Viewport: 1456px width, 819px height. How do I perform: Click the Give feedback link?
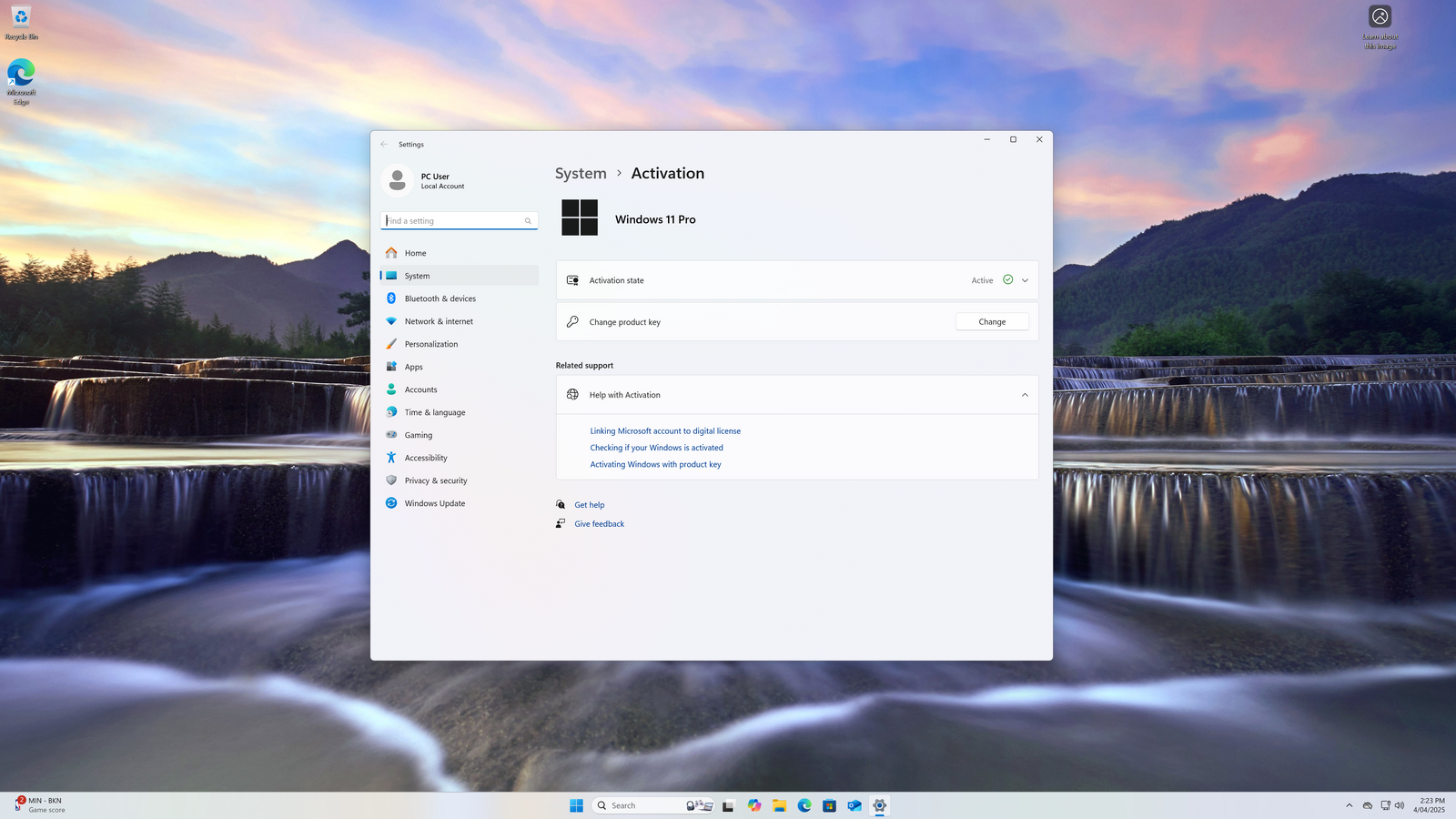(x=600, y=524)
